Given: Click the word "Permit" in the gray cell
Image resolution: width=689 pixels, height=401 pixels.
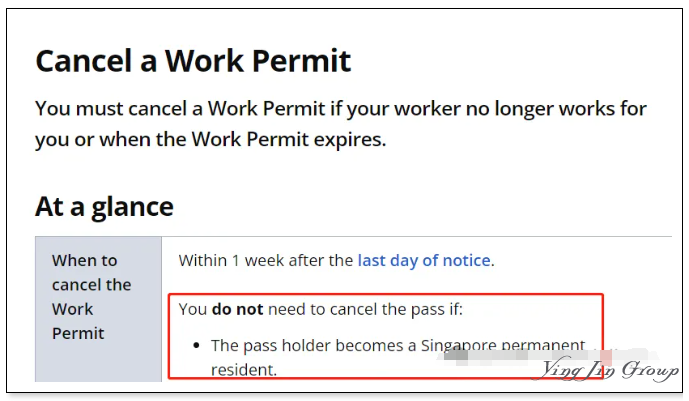Looking at the screenshot, I should [78, 333].
